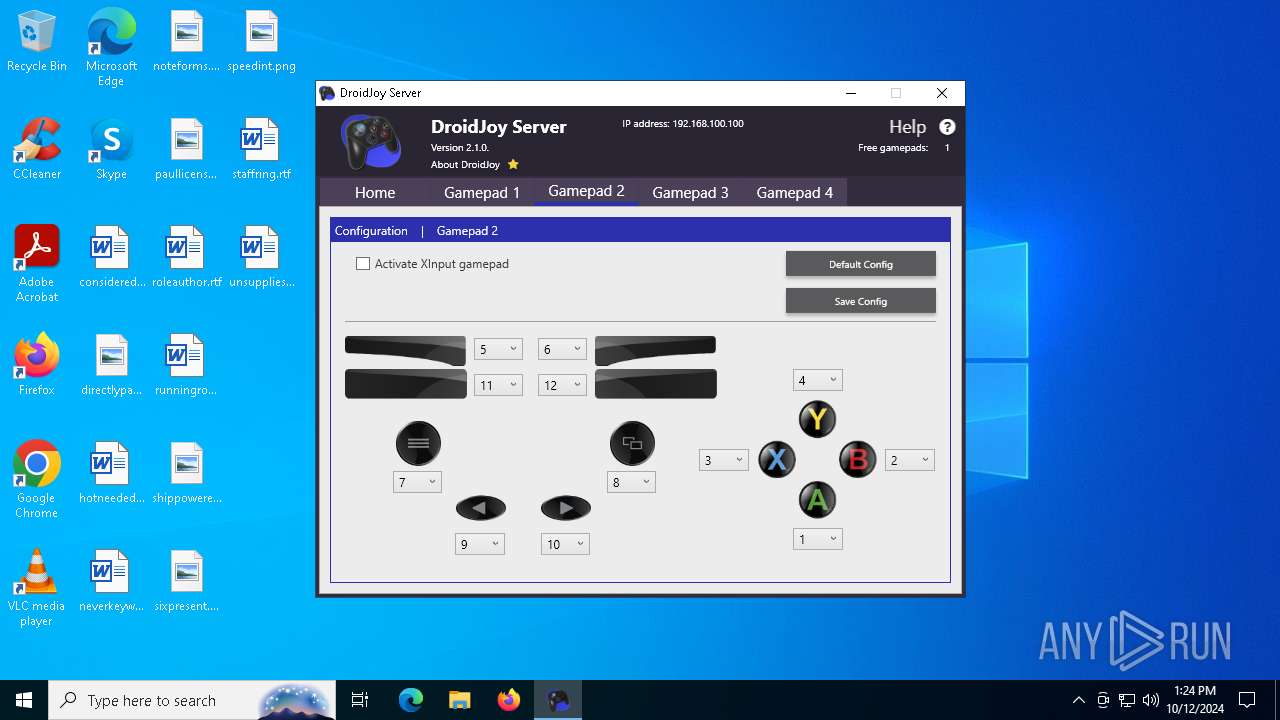Screen dimensions: 1280x720
Task: Open the A button dropdown showing 1
Action: pyautogui.click(x=818, y=539)
